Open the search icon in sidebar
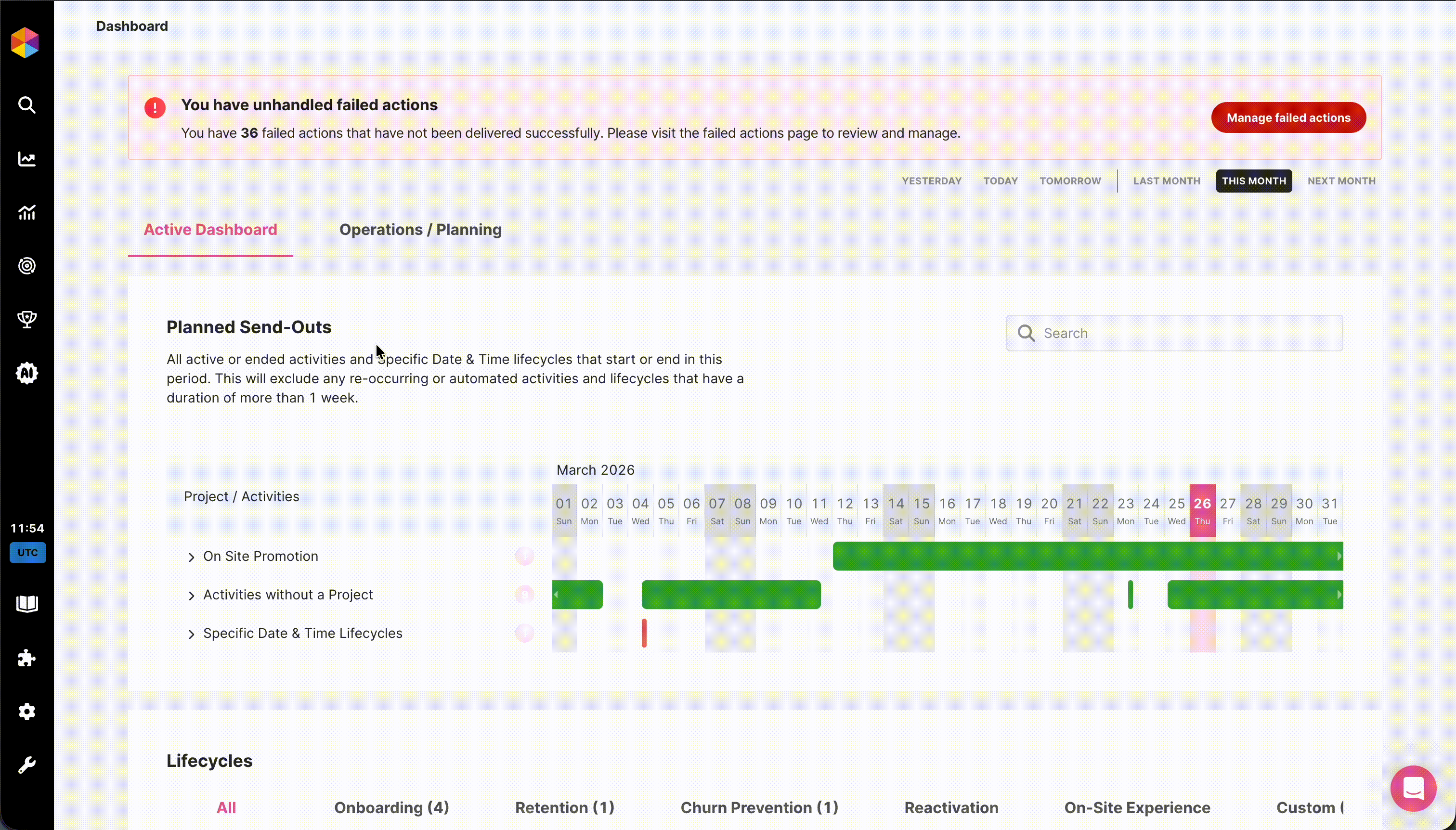Viewport: 1456px width, 830px height. point(27,105)
